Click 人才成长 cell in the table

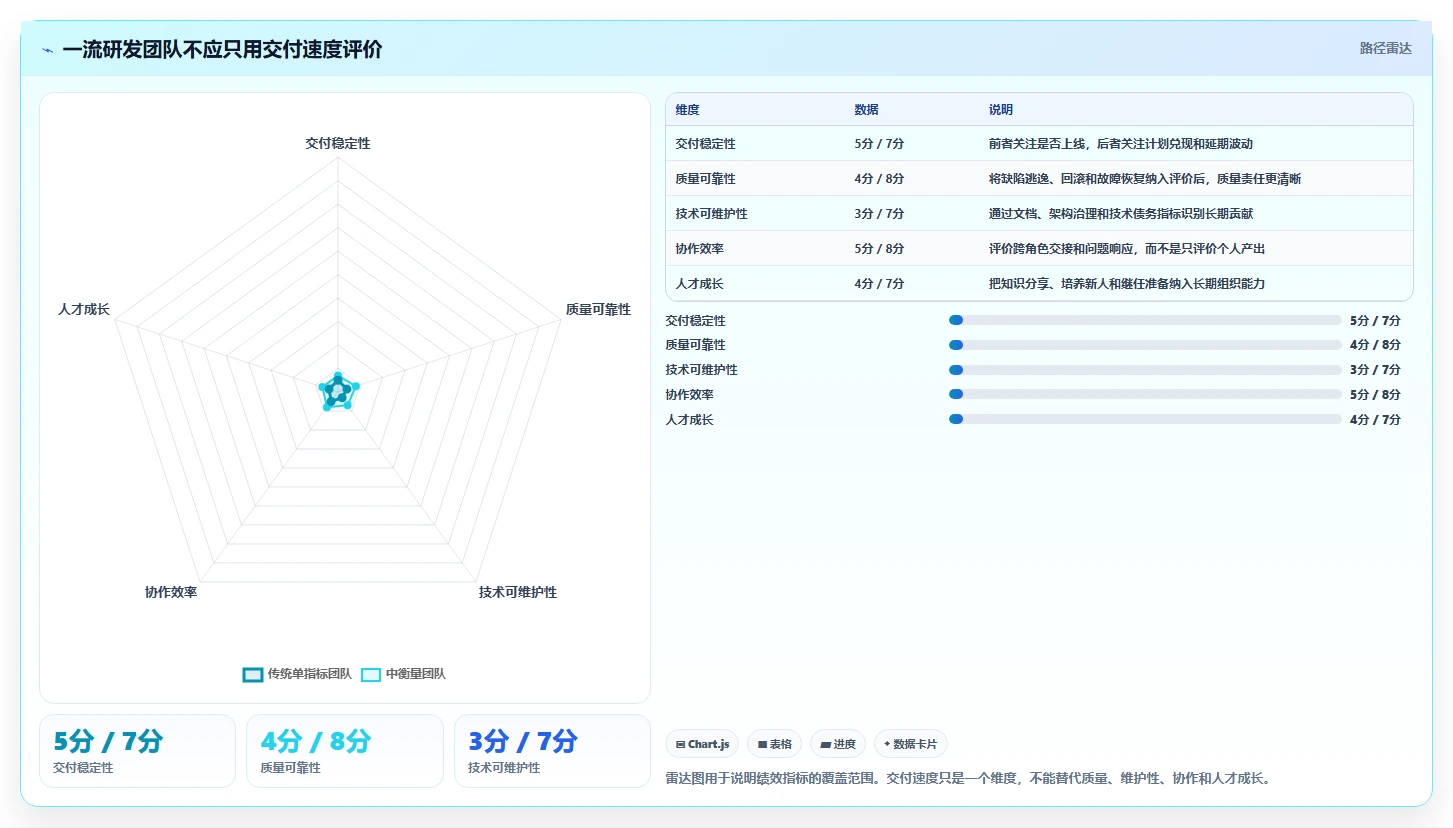[x=699, y=284]
